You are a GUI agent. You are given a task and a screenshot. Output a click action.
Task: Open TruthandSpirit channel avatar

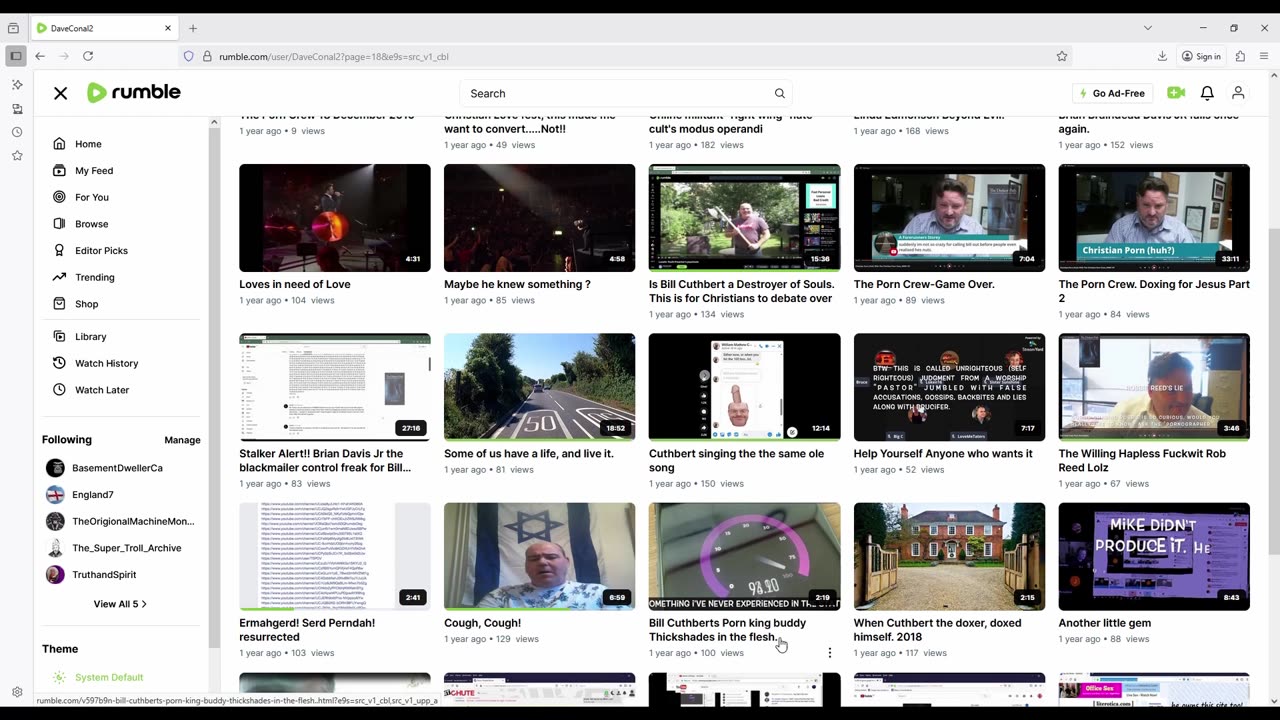(55, 575)
